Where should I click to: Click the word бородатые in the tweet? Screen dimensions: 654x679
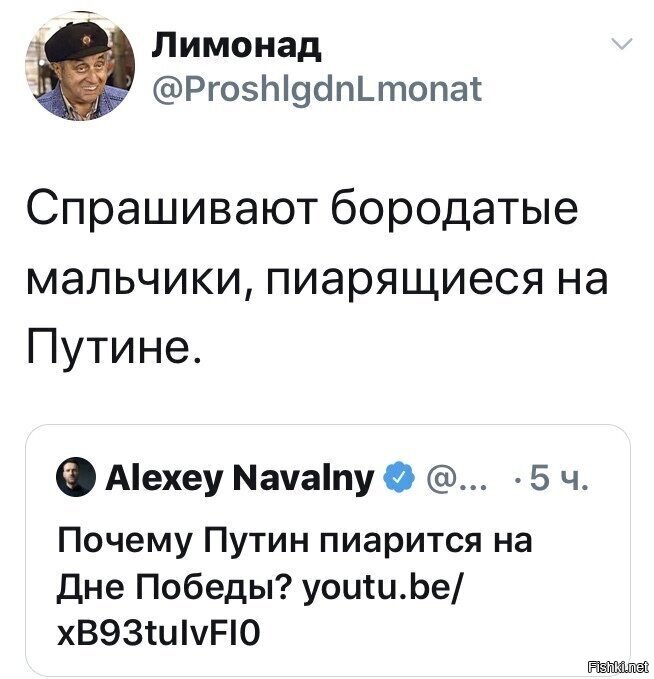[455, 207]
